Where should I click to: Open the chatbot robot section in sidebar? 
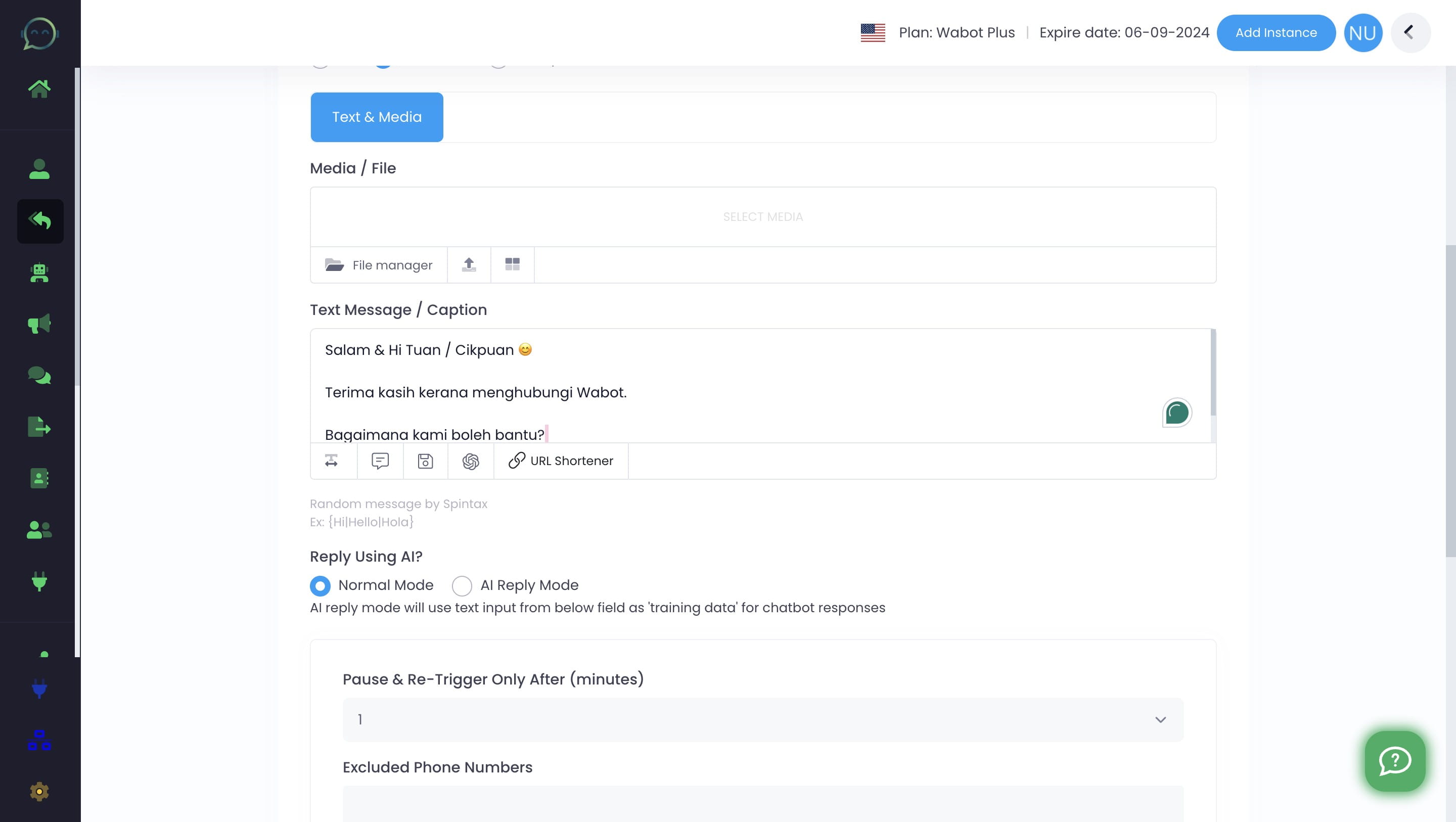pyautogui.click(x=39, y=273)
